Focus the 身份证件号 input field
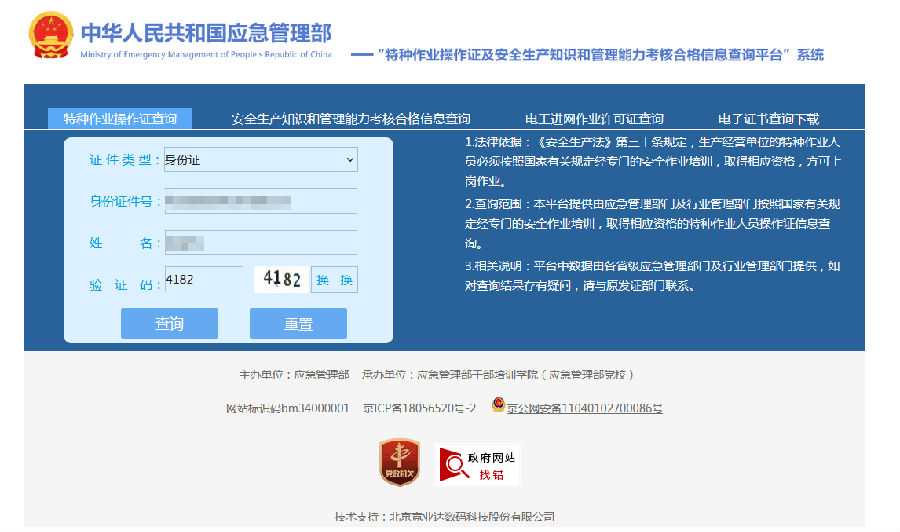The width and height of the screenshot is (900, 532). [x=260, y=201]
